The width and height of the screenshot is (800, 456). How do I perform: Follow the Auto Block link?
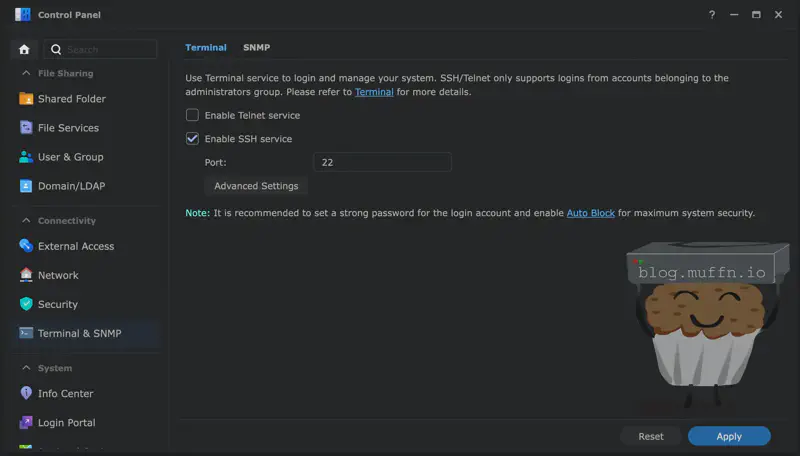tap(590, 213)
